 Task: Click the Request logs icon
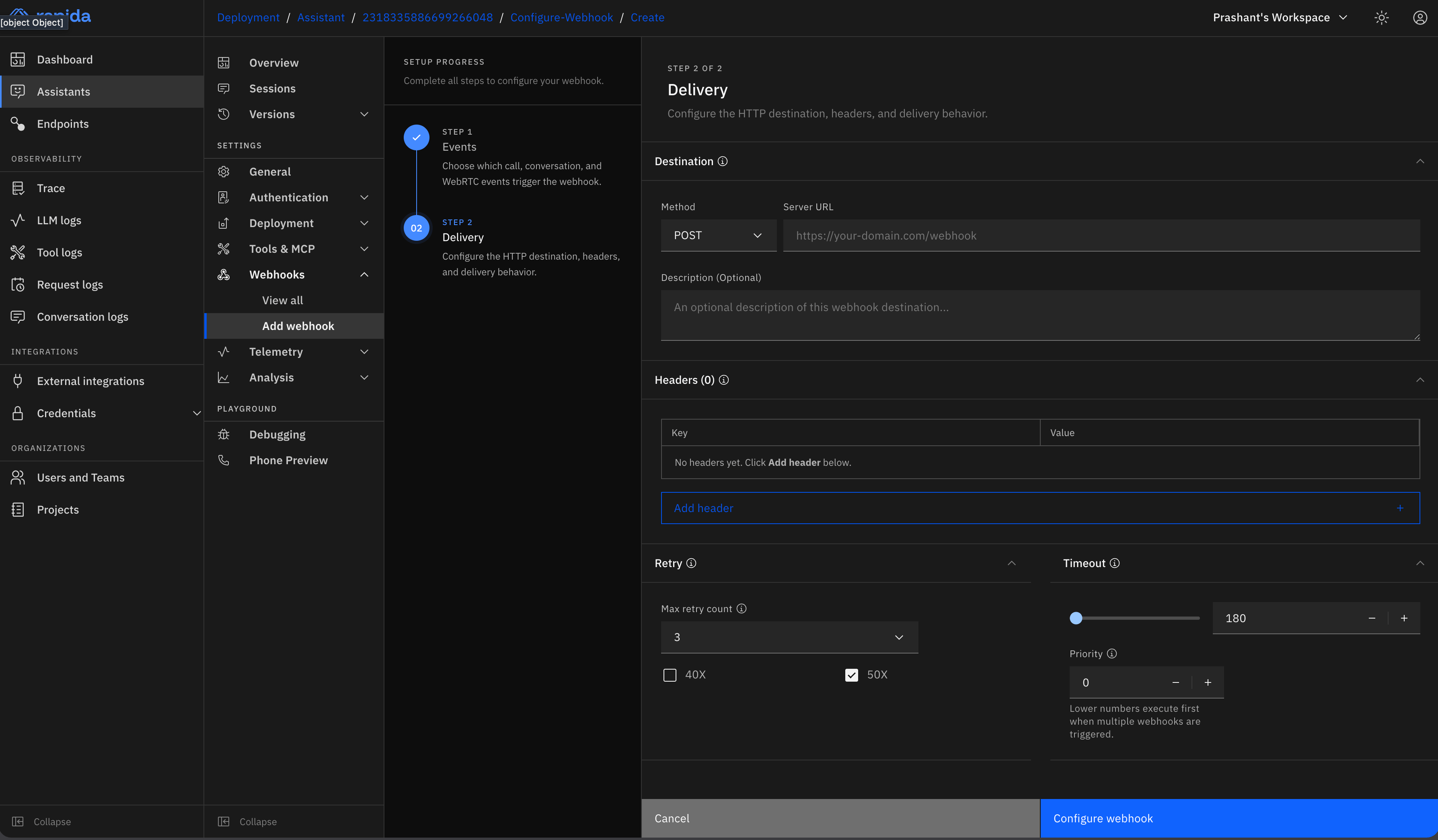coord(18,284)
